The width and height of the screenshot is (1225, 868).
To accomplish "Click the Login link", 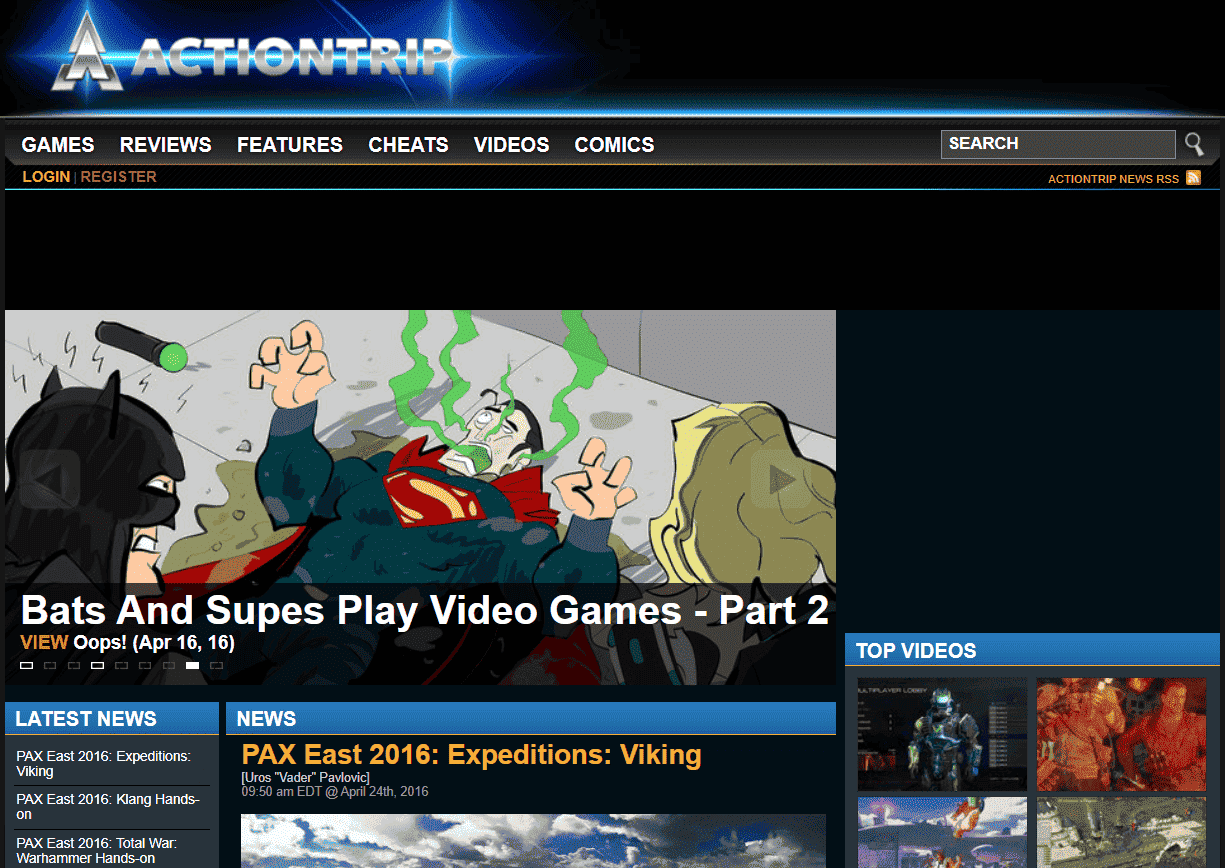I will click(x=46, y=177).
